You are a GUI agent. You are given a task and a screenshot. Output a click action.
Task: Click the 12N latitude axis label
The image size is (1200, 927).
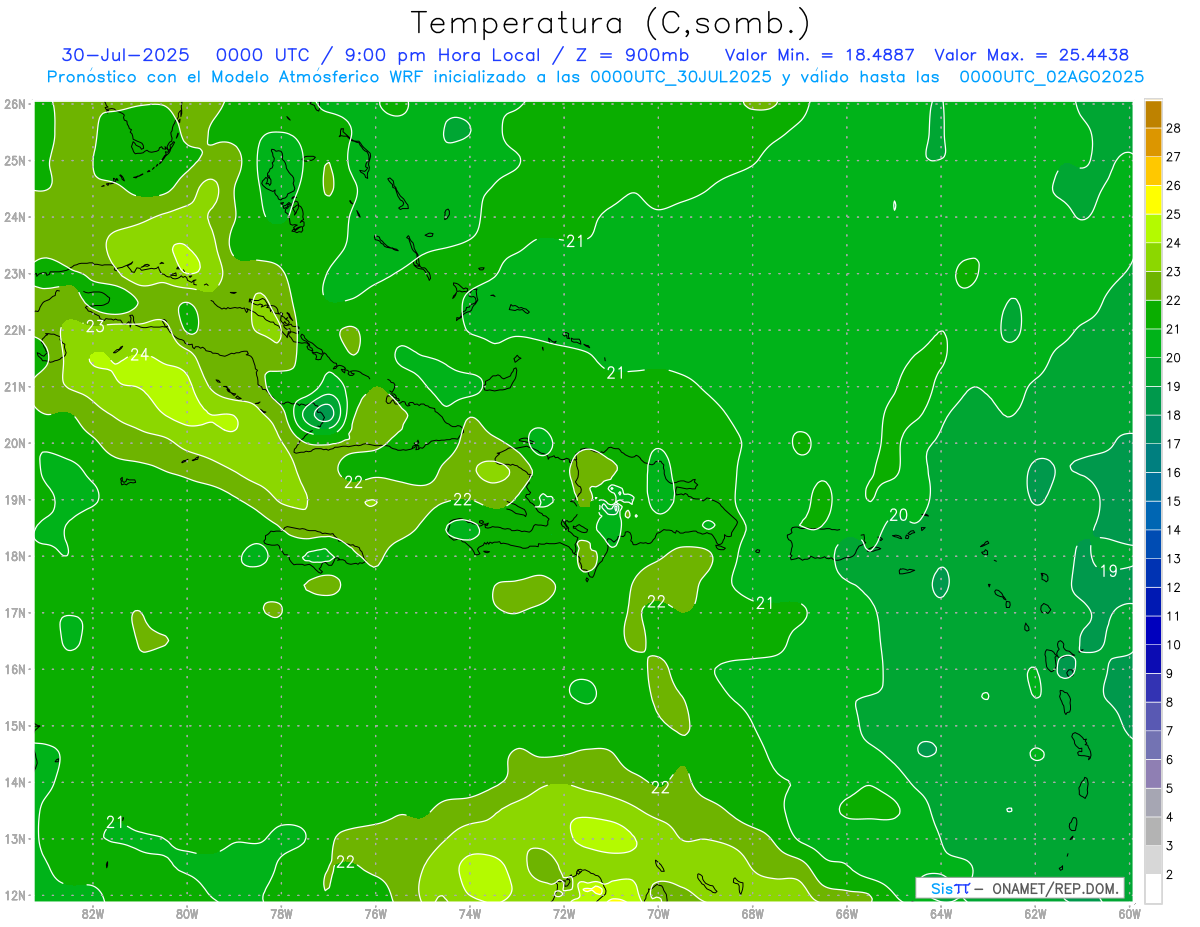point(14,895)
